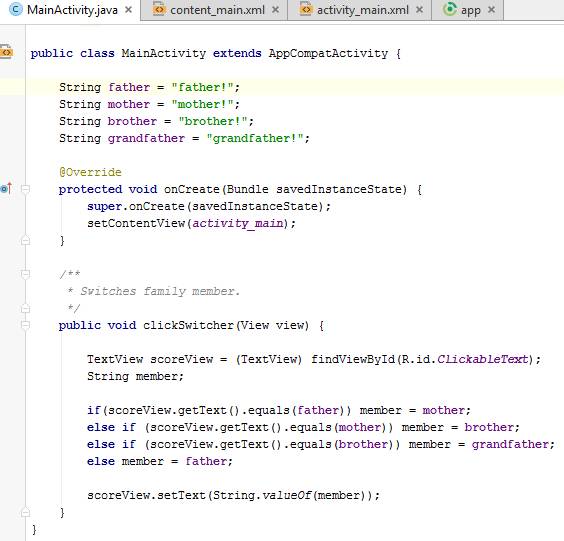
Task: Click the content_main.xml file icon
Action: click(159, 9)
